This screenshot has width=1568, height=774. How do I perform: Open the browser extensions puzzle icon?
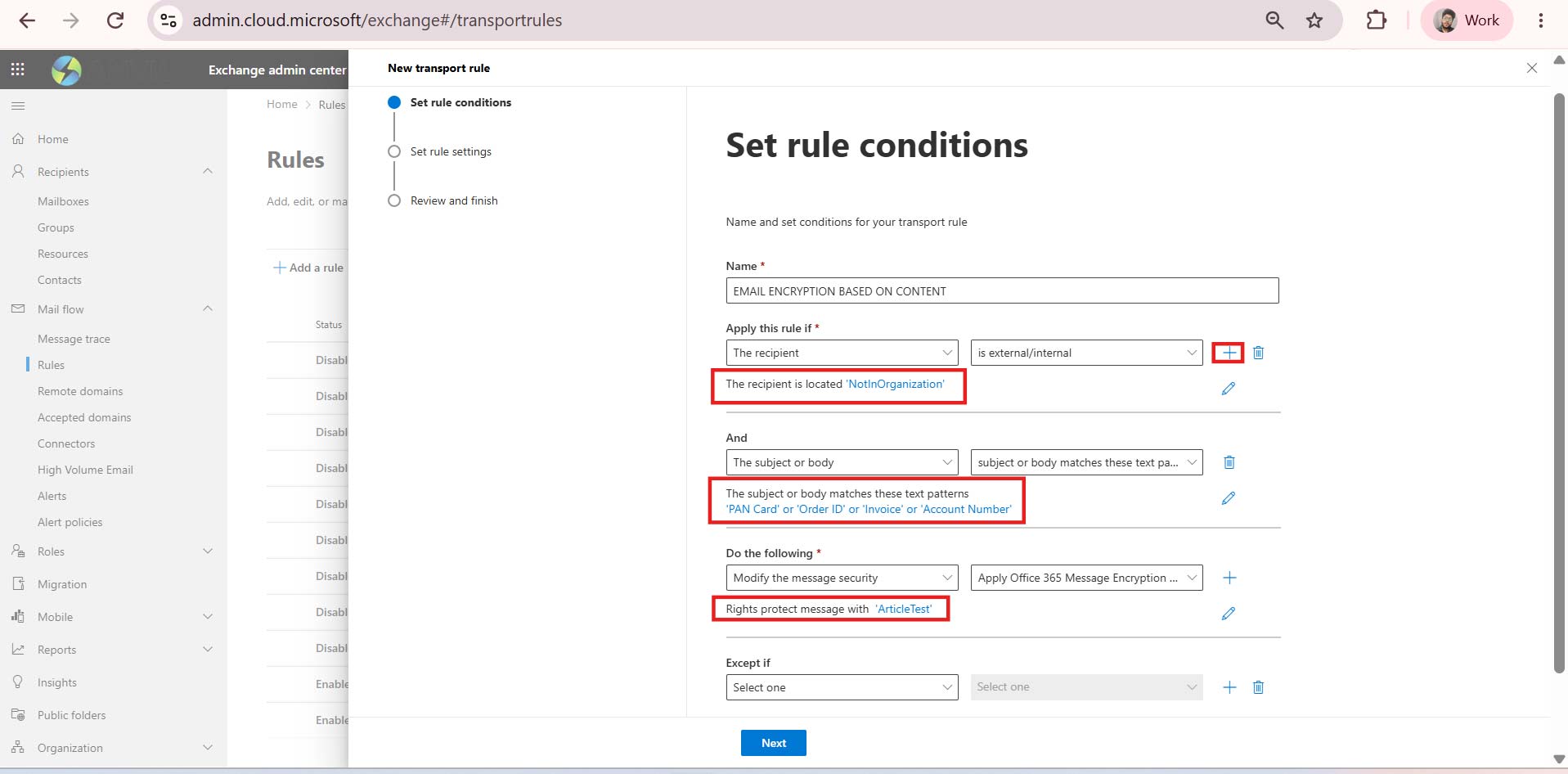[1377, 20]
